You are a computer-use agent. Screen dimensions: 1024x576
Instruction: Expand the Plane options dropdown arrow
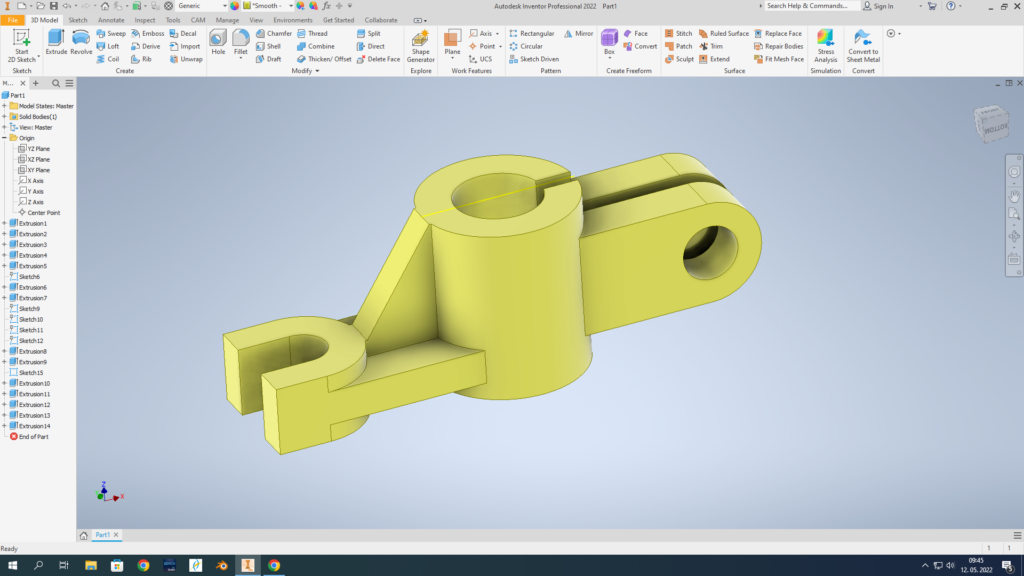452,59
